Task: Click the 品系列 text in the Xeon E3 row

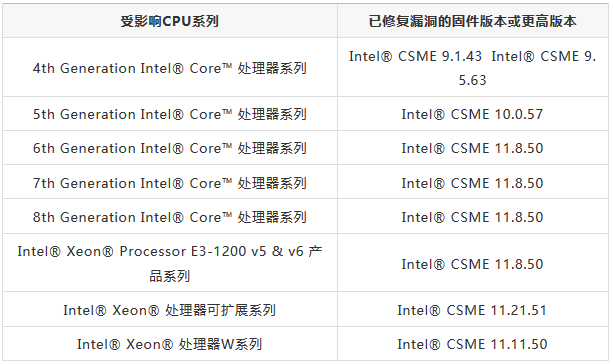Action: coord(170,276)
